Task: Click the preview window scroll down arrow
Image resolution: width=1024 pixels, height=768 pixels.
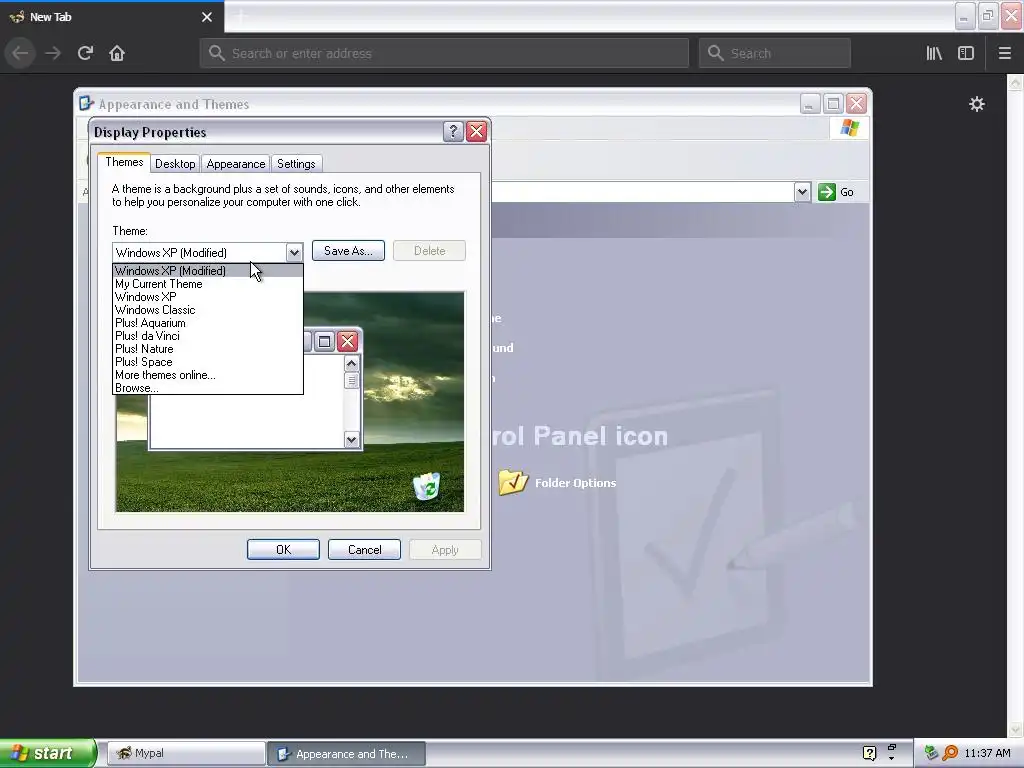Action: [351, 440]
